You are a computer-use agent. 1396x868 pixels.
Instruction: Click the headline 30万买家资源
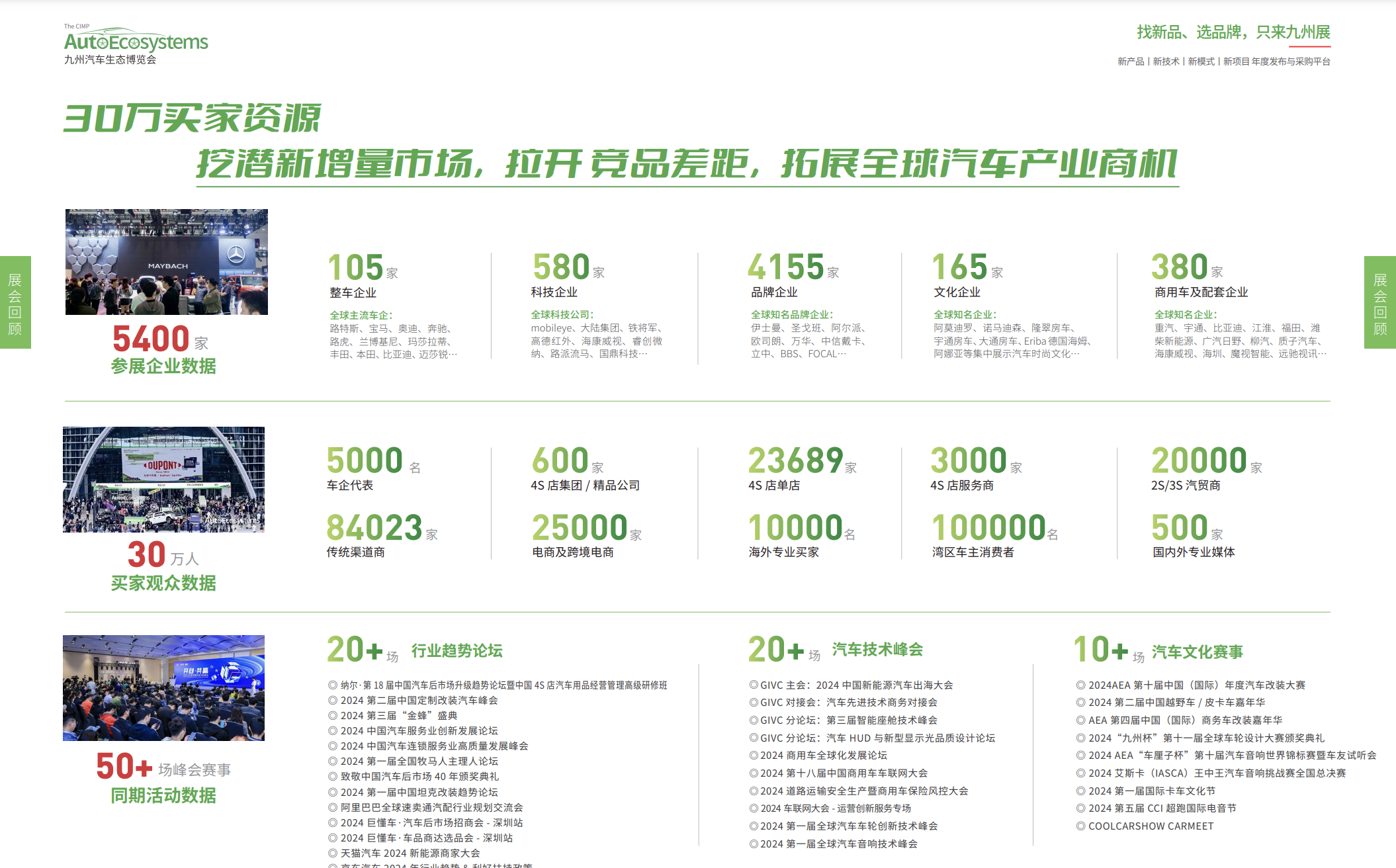click(193, 118)
